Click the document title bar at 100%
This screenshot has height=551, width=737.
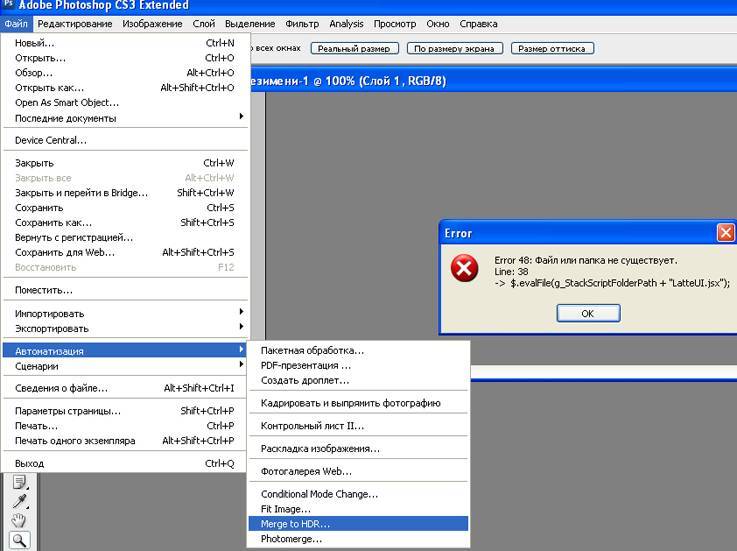pyautogui.click(x=493, y=81)
